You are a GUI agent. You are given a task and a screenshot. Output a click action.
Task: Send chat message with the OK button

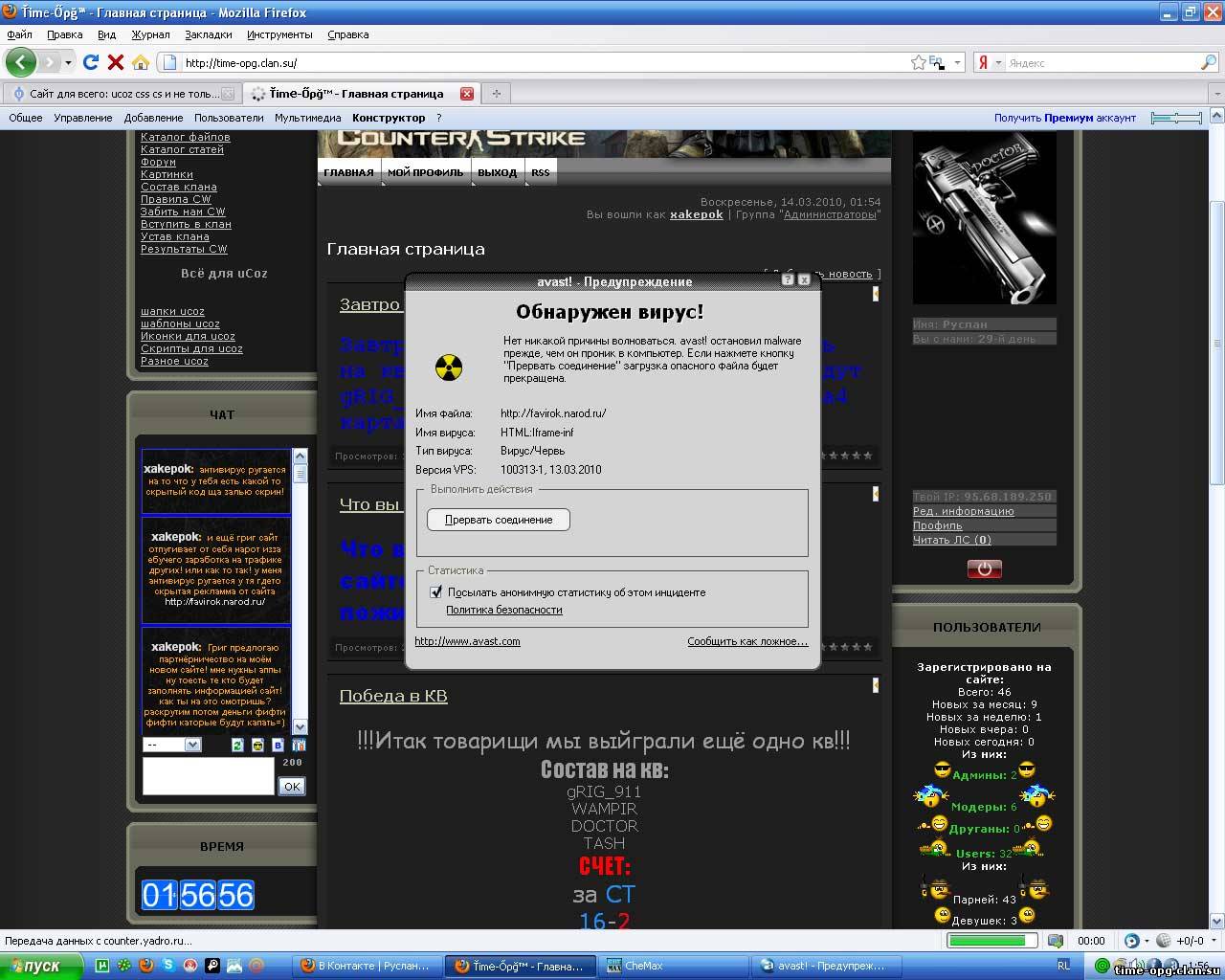coord(292,786)
